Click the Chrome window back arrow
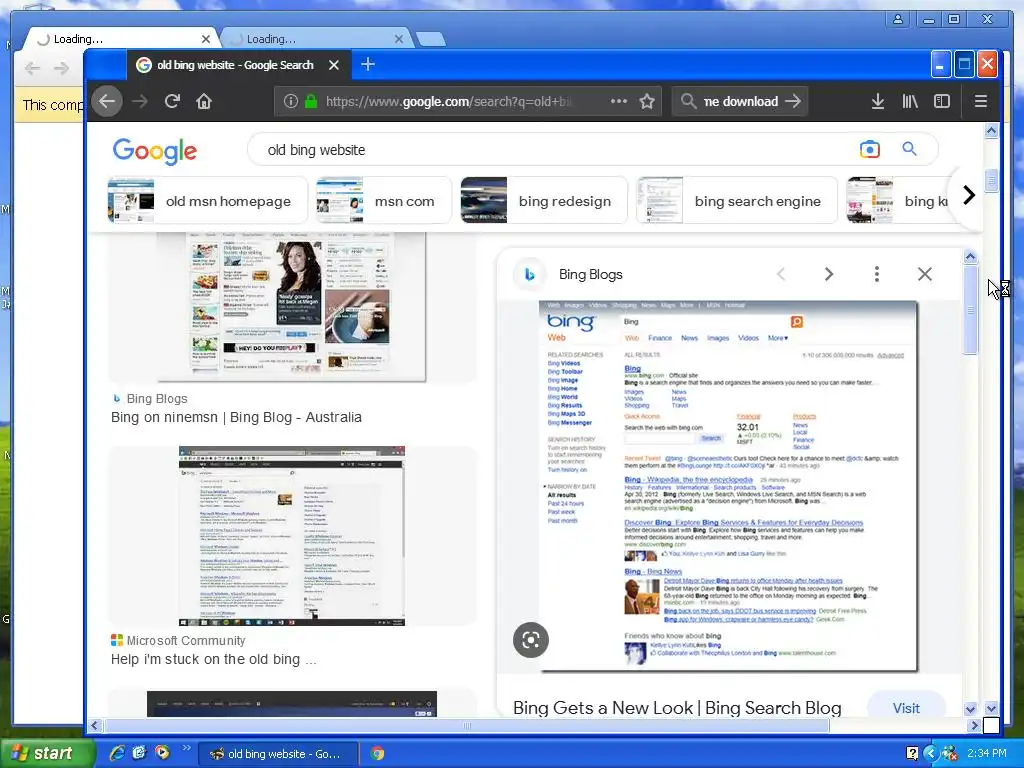 (32, 68)
